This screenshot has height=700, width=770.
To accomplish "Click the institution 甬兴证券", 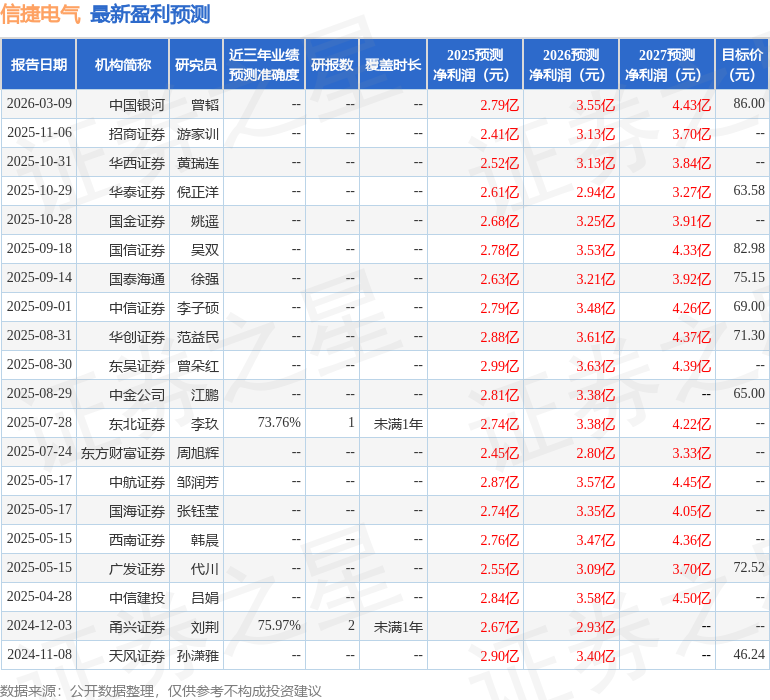I will 137,626.
